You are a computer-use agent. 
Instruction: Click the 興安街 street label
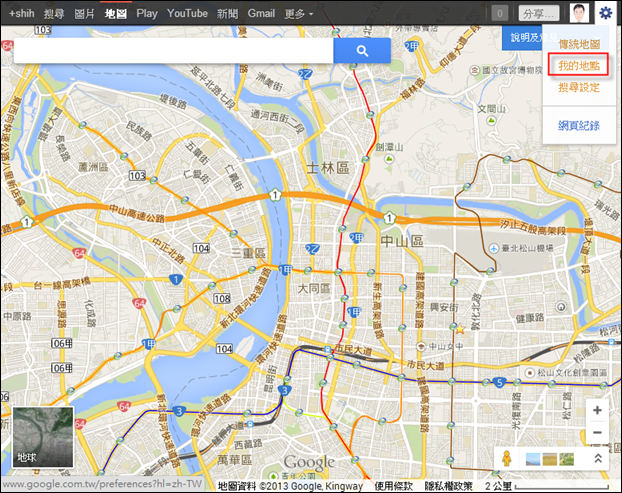click(444, 307)
